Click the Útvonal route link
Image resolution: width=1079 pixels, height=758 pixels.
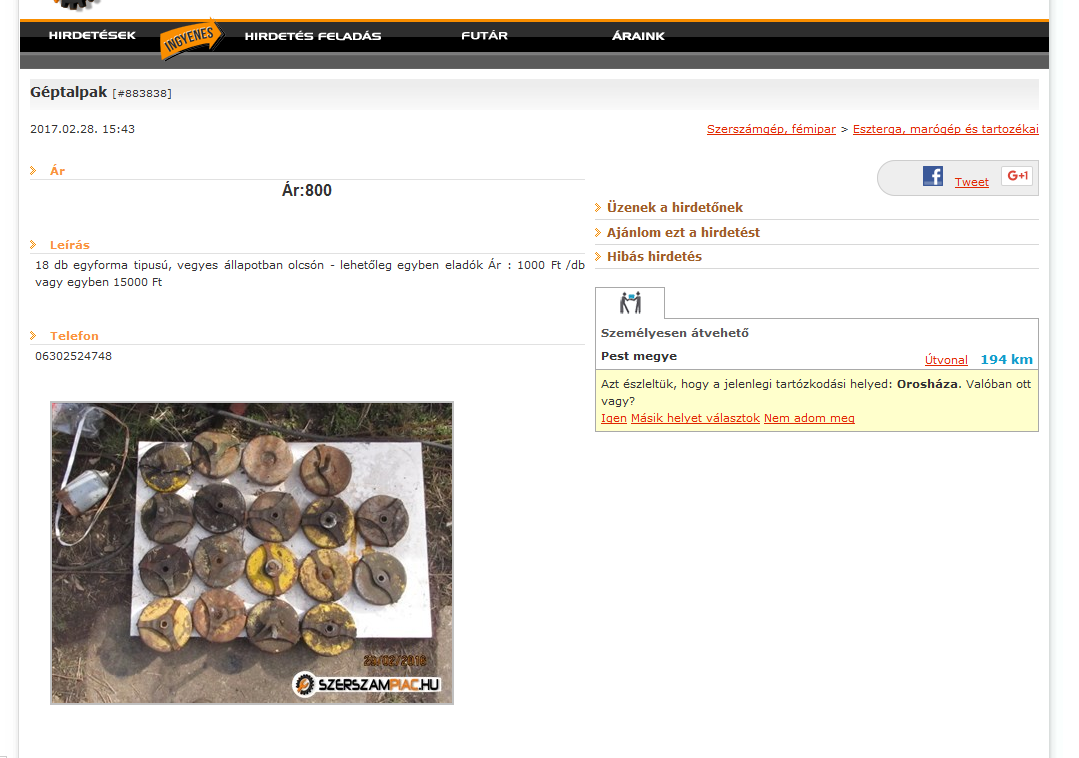pos(946,360)
